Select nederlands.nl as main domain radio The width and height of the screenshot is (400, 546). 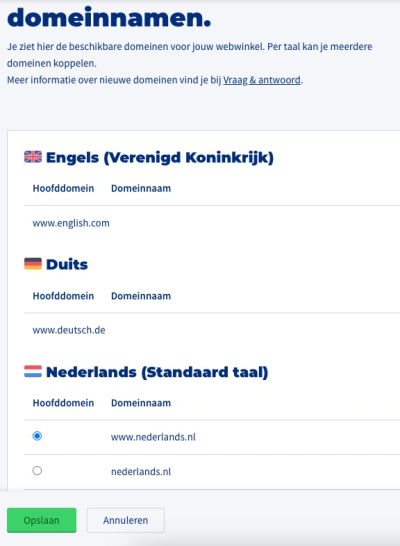point(37,471)
